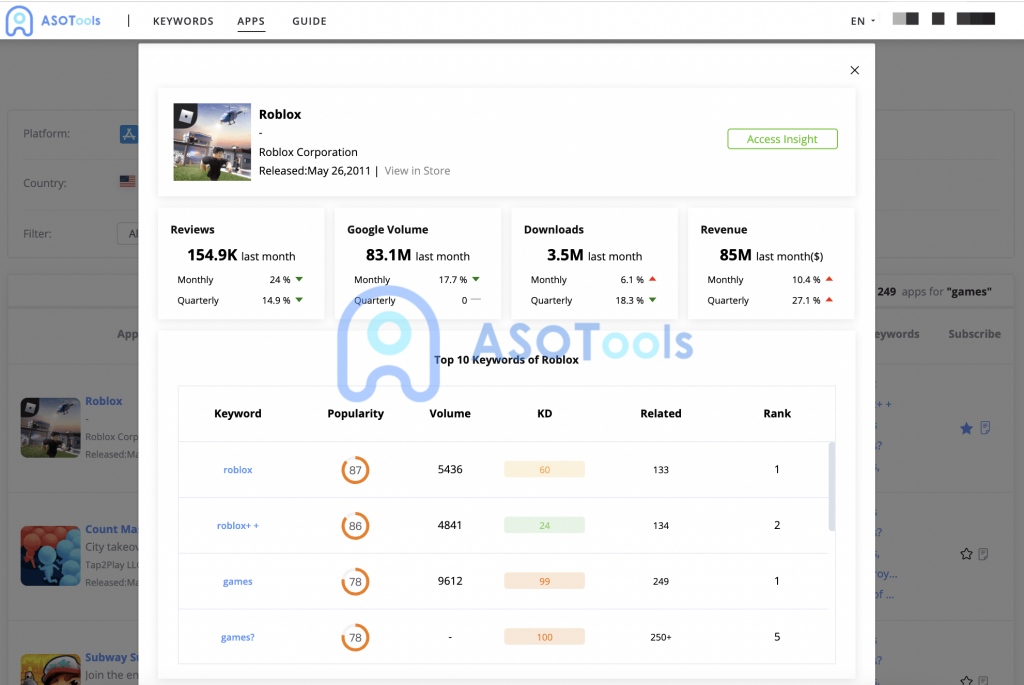The height and width of the screenshot is (685, 1024).
Task: Click the Volume column header
Action: (450, 413)
